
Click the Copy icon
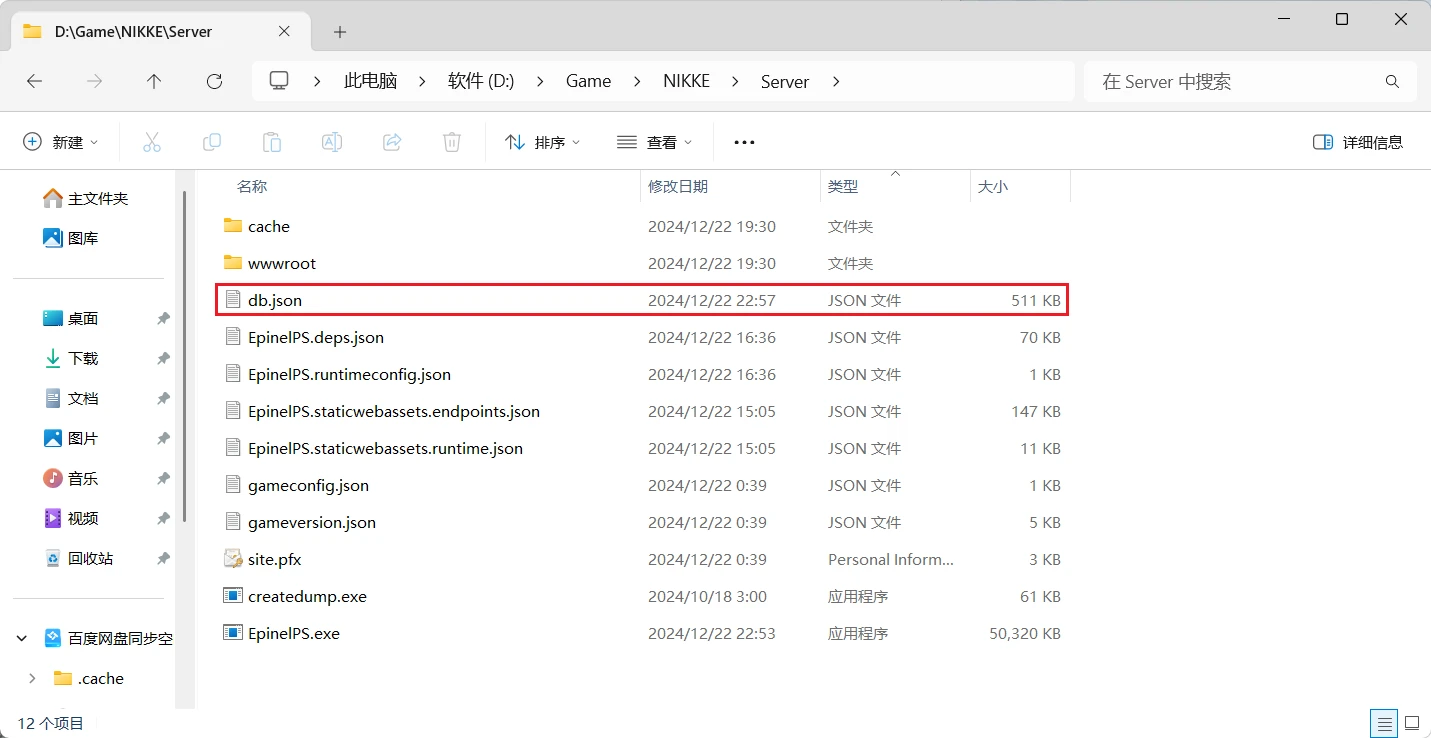tap(212, 141)
